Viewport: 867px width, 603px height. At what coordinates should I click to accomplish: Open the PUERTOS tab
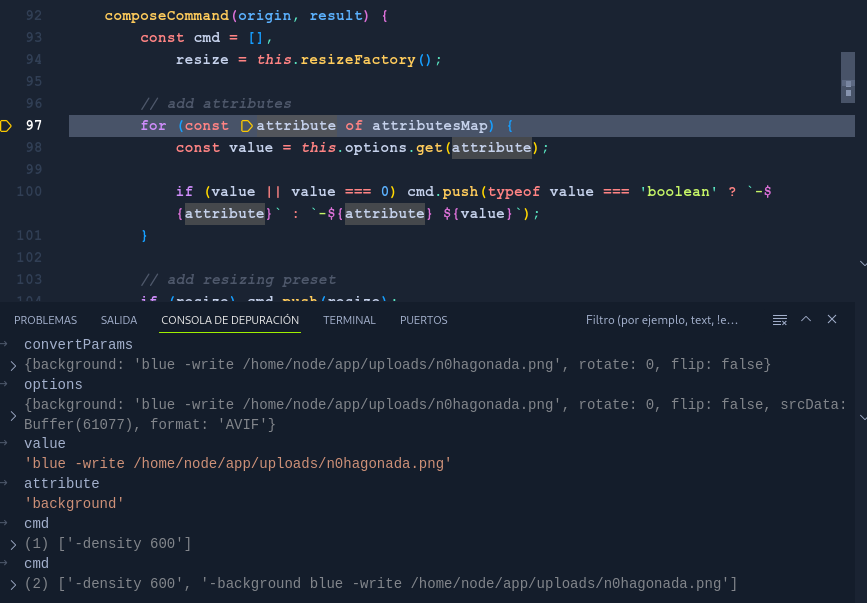[424, 320]
